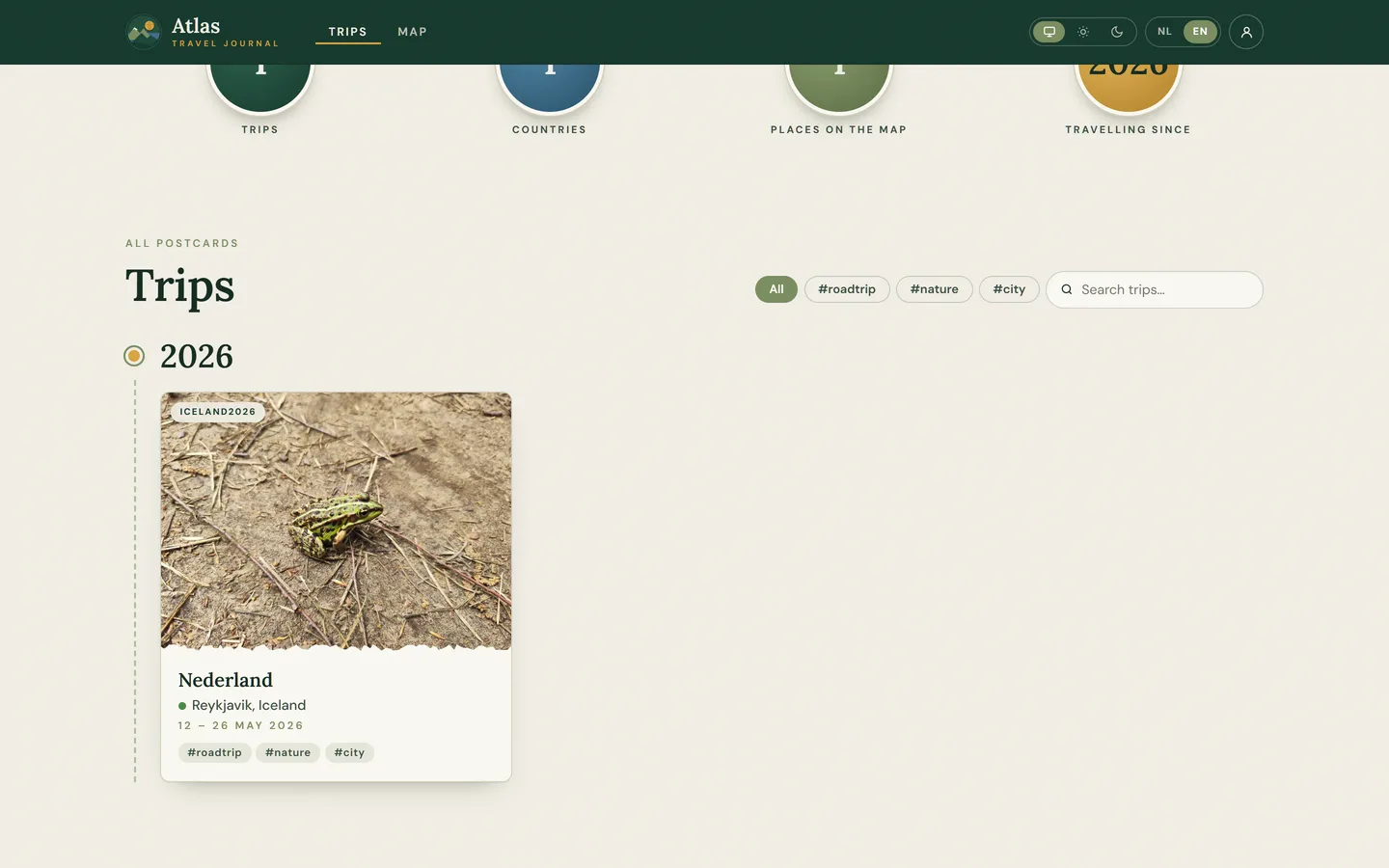Open the Map tab
Image resolution: width=1389 pixels, height=868 pixels.
(412, 32)
